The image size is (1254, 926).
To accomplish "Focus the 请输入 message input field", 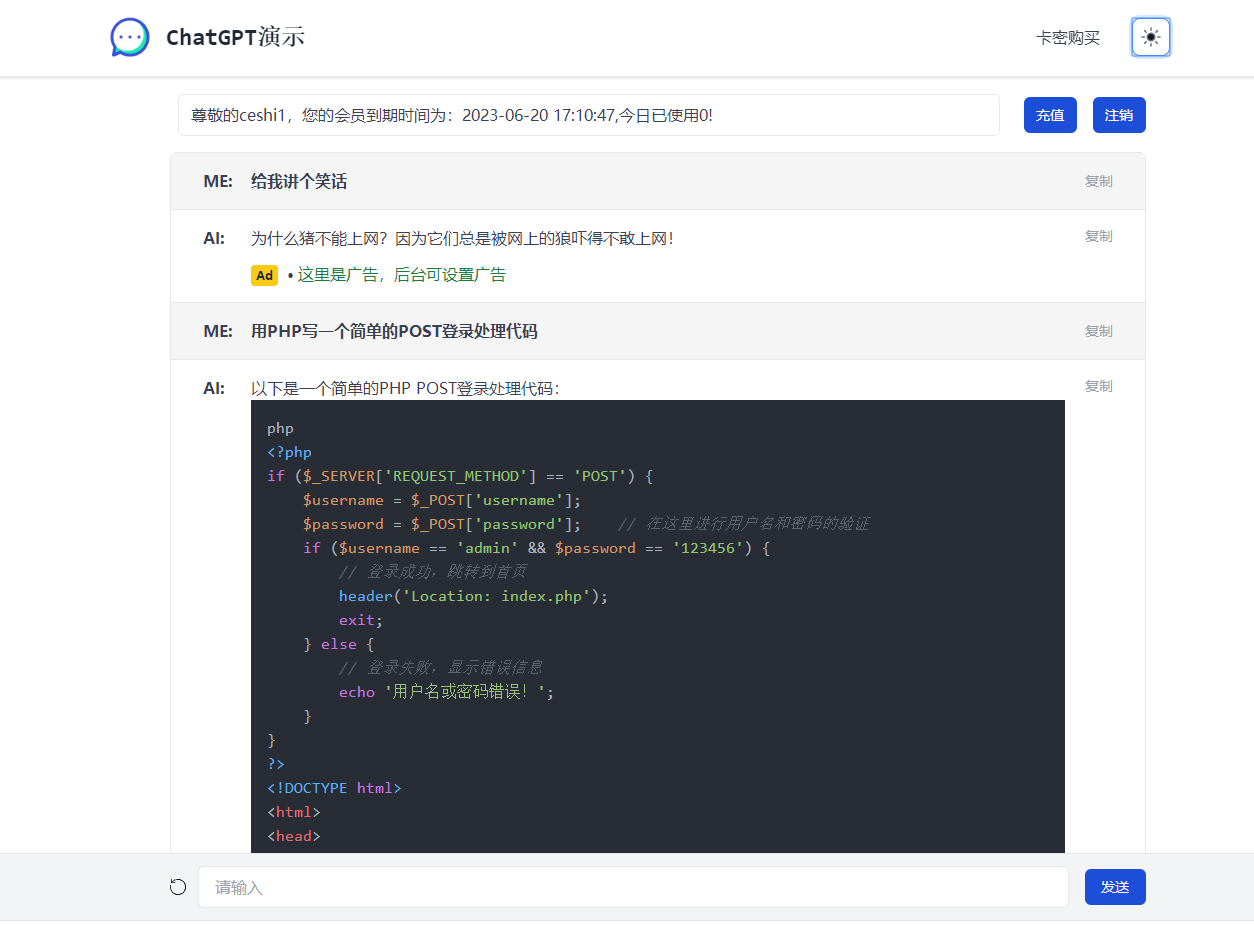I will pos(632,887).
